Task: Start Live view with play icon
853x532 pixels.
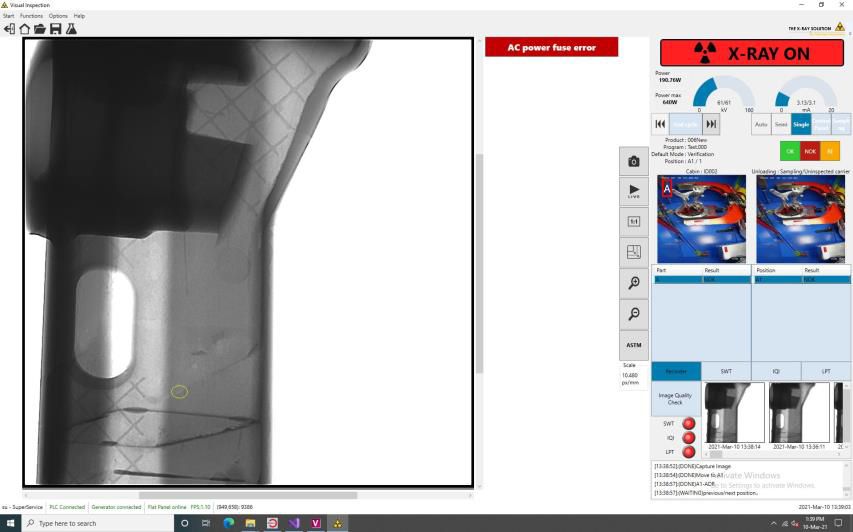Action: pyautogui.click(x=633, y=190)
